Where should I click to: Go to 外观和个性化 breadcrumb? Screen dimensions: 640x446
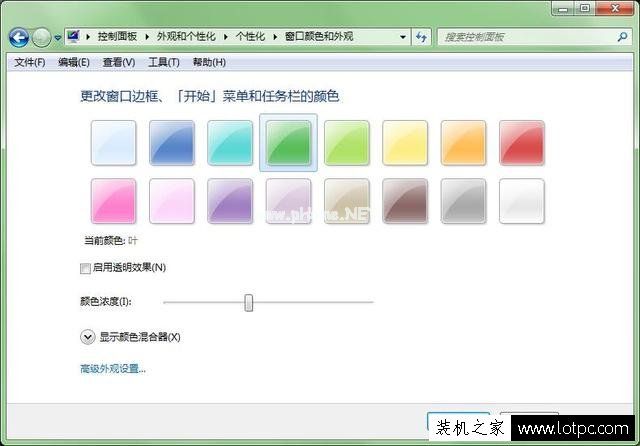click(x=186, y=37)
